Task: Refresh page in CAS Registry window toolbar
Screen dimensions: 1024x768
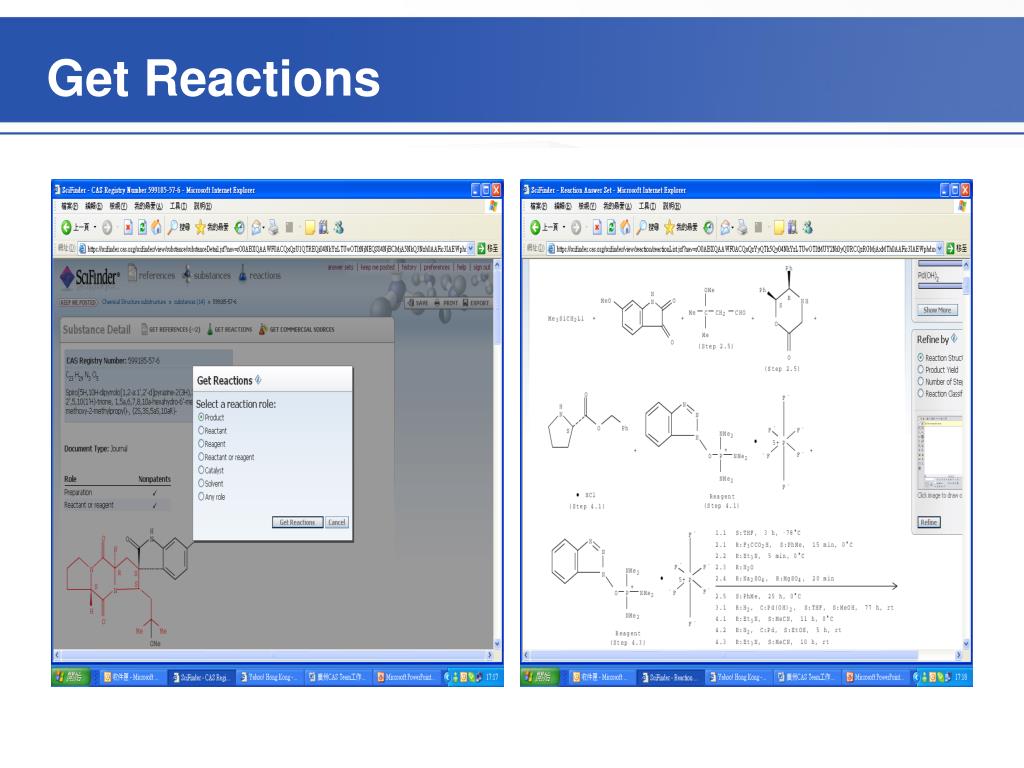Action: (x=142, y=227)
